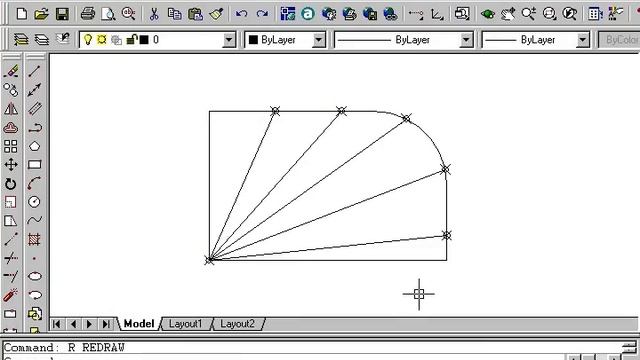The image size is (640, 360).
Task: Select the Explode dynamite tool
Action: point(11,295)
